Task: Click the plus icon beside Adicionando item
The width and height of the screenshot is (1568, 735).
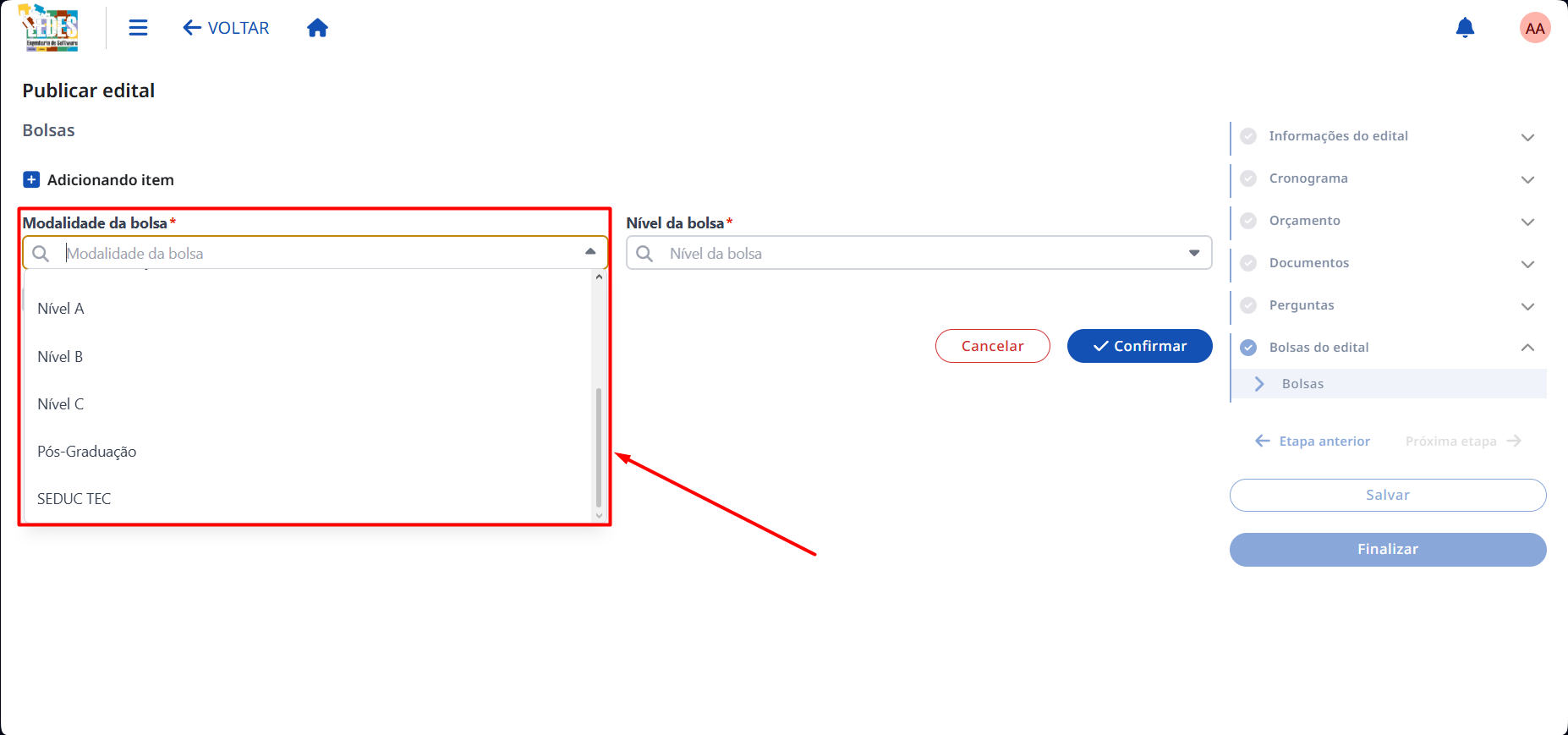Action: [31, 179]
